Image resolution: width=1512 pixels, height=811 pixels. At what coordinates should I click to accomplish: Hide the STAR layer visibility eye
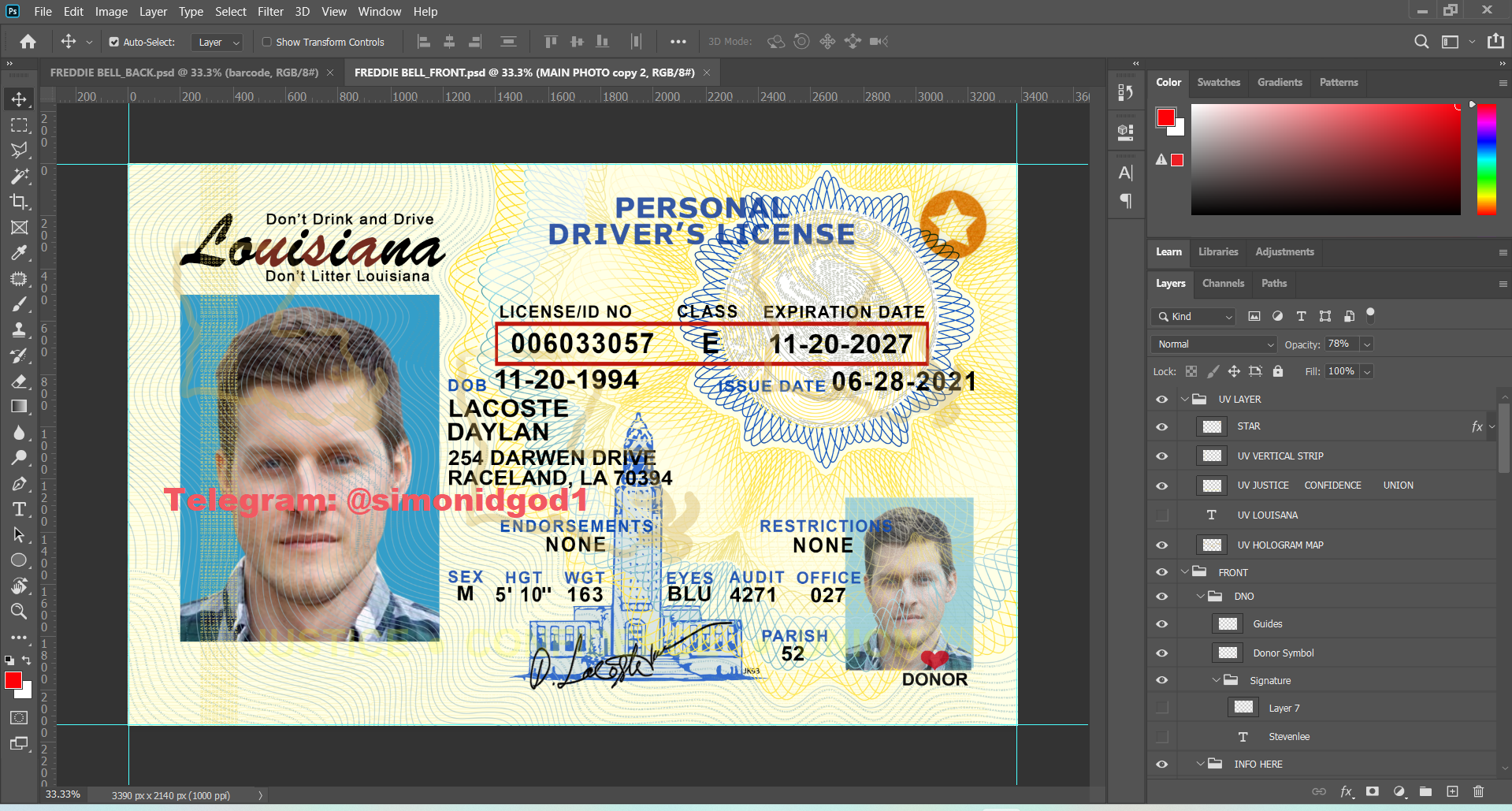pos(1161,426)
